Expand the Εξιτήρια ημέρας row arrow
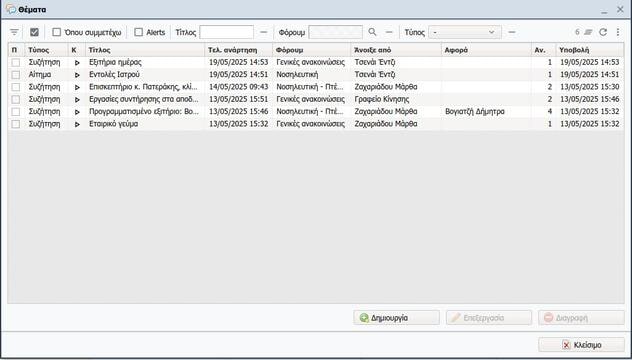The height and width of the screenshot is (360, 632). 77,63
